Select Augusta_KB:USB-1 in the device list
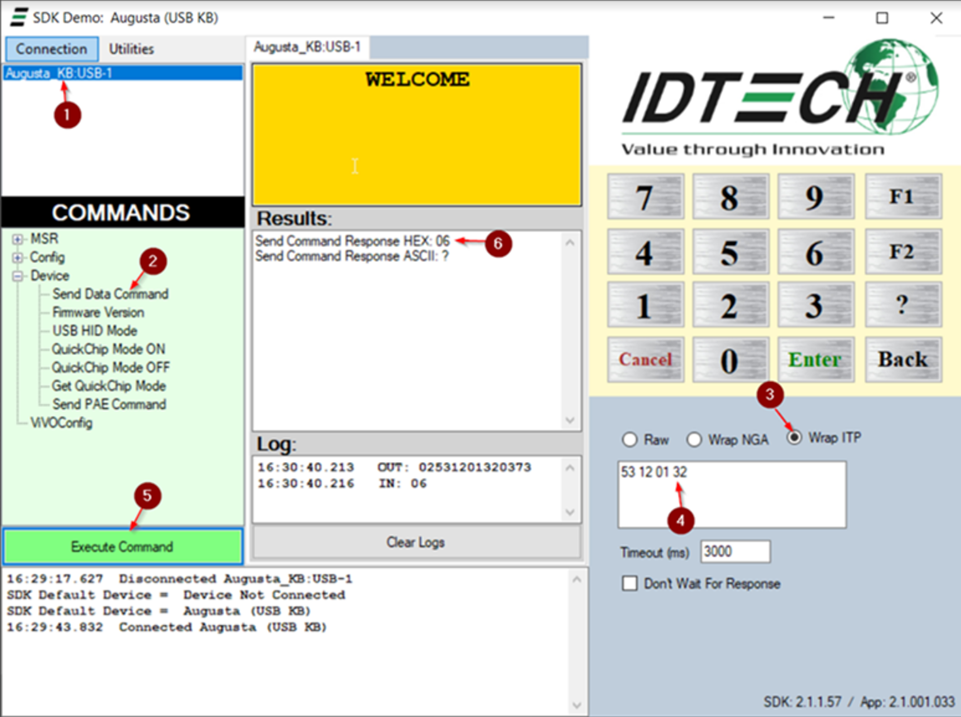This screenshot has height=717, width=961. tap(123, 73)
